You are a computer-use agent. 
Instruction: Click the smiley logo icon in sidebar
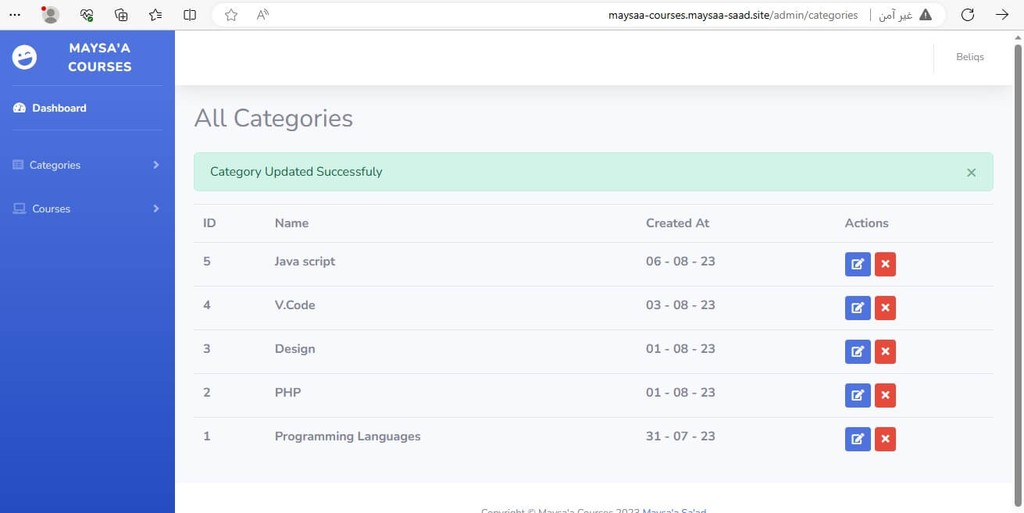pos(25,57)
